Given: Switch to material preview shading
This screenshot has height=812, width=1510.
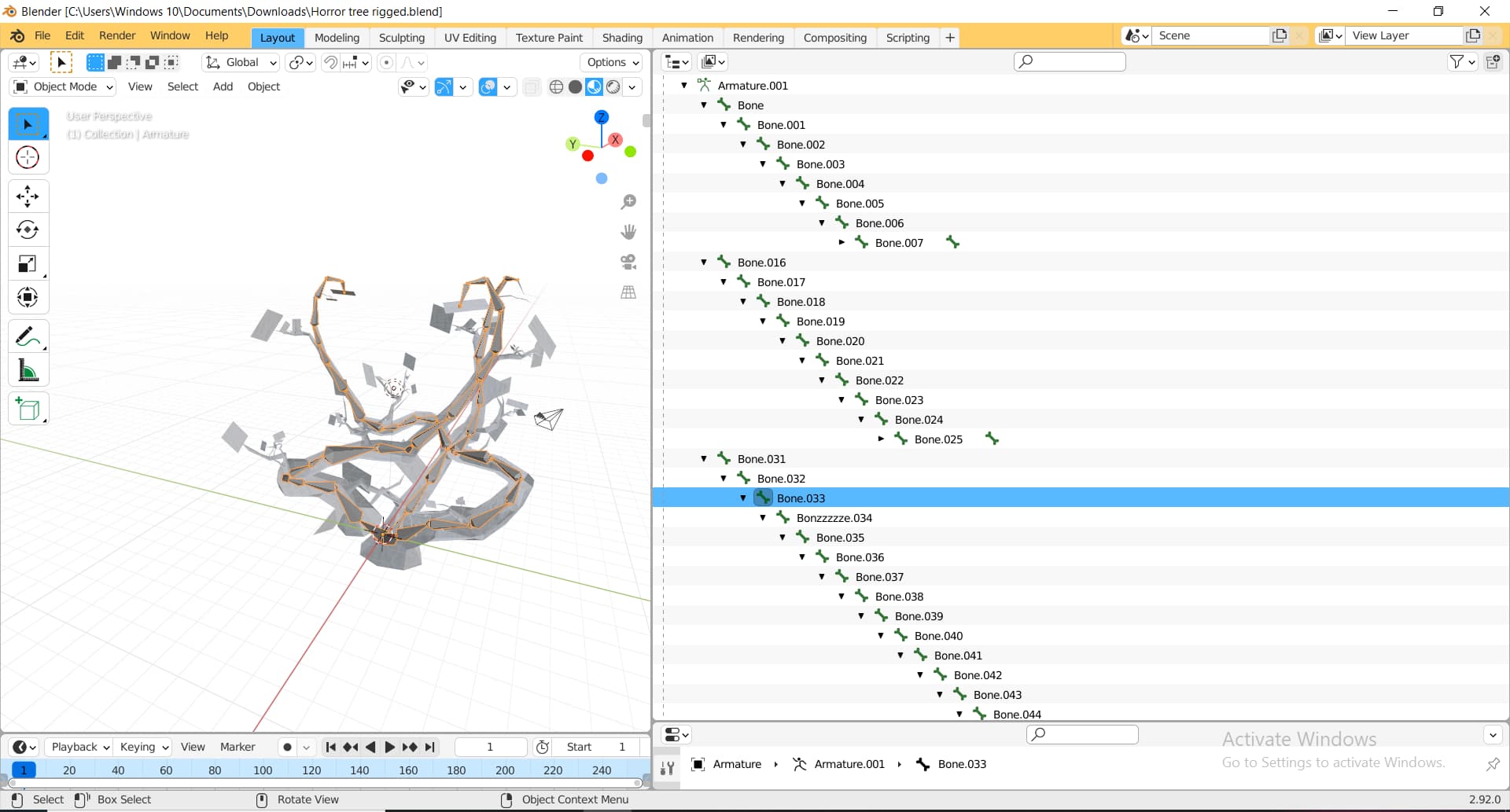Looking at the screenshot, I should 595,86.
